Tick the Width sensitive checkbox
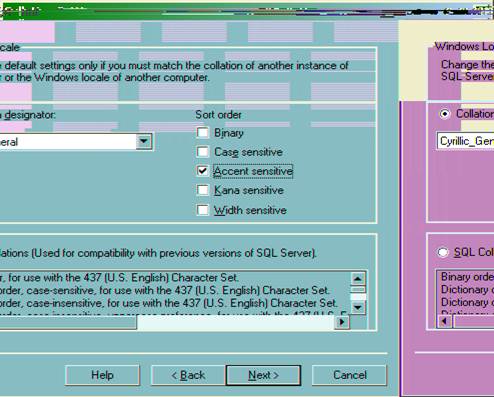The width and height of the screenshot is (494, 397). click(203, 210)
